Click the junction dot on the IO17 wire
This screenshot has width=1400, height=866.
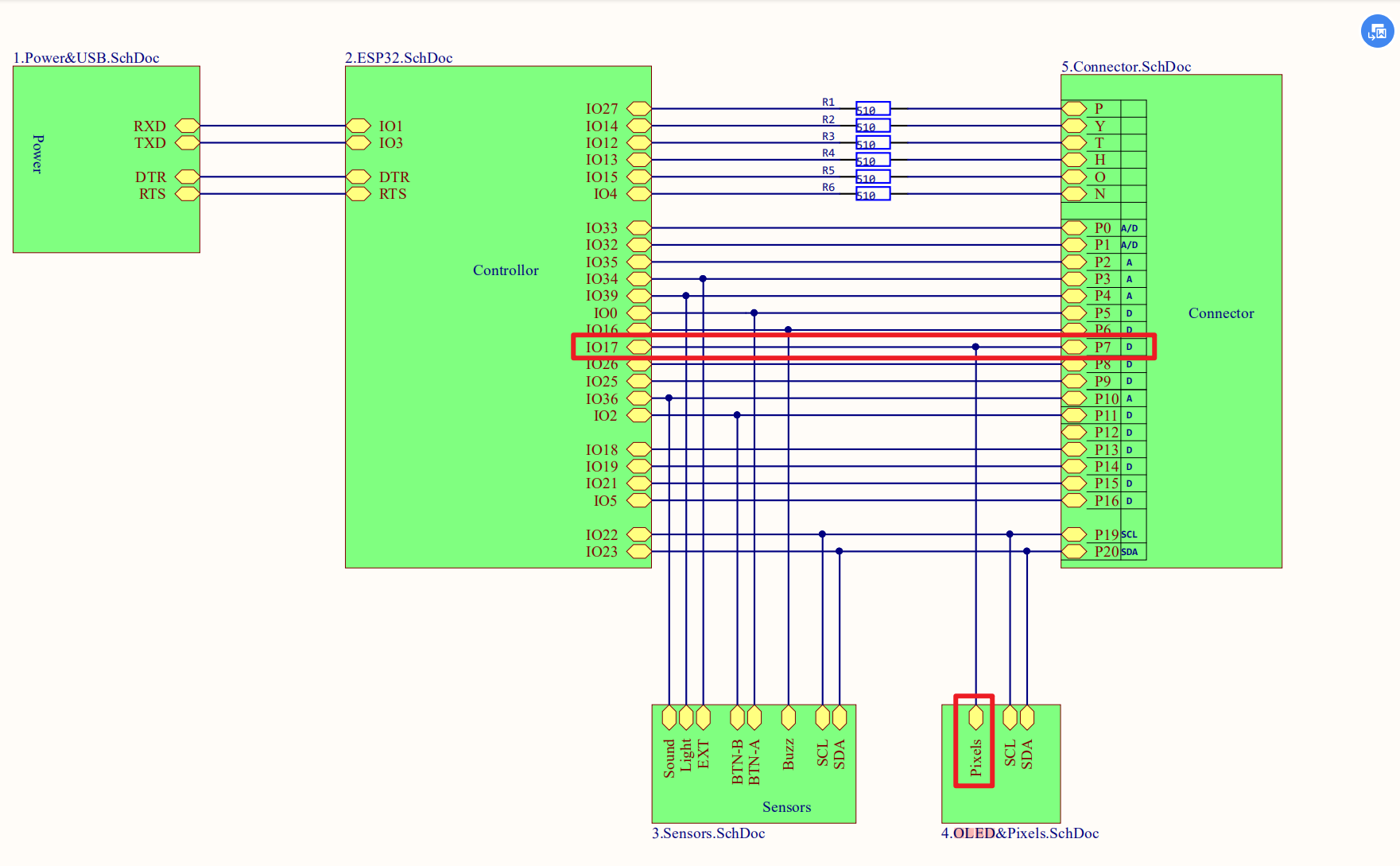[x=975, y=347]
